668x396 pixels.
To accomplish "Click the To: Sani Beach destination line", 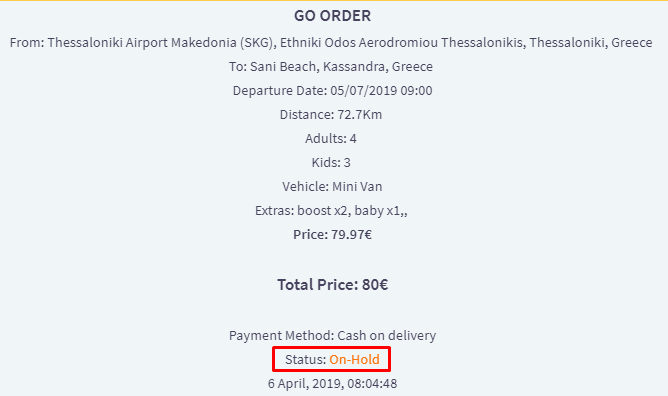I will [x=331, y=66].
